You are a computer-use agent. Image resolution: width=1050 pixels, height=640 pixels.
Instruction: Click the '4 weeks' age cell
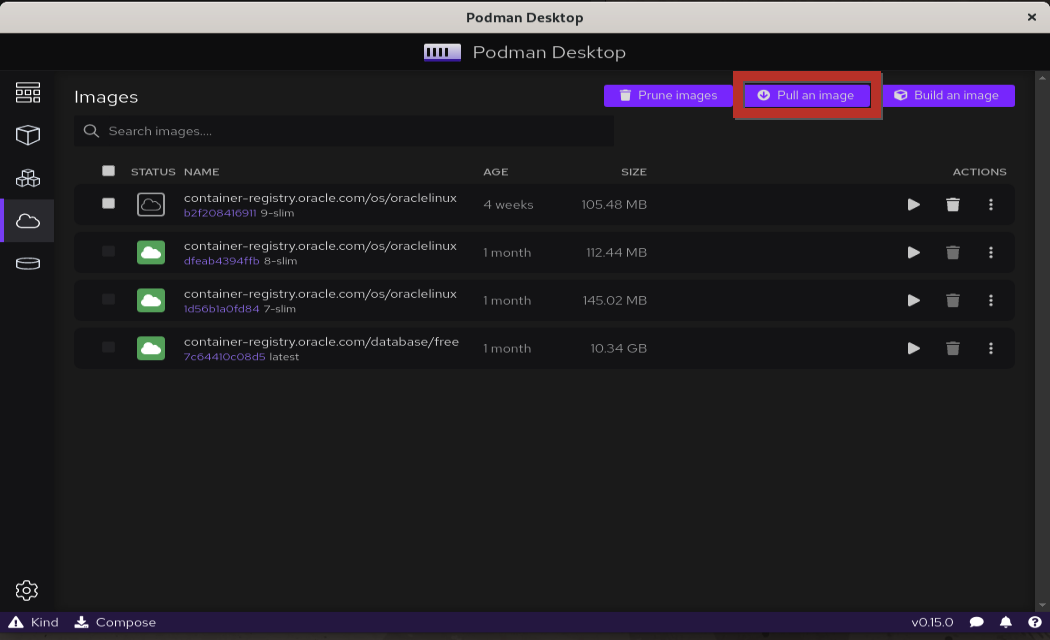(508, 205)
